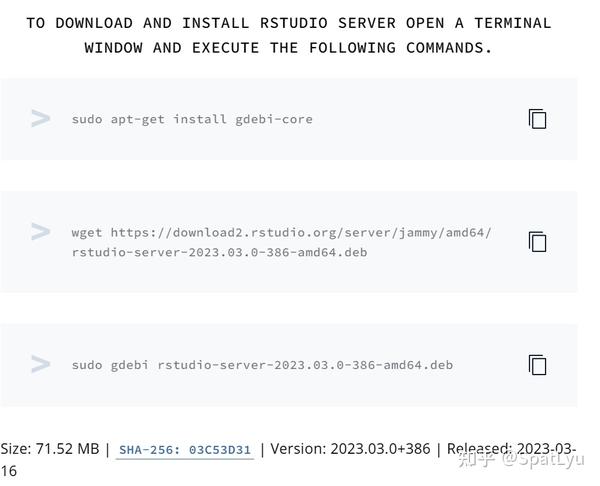
Task: Click the rstudio-server-2023.03.0-386-amd64.deb line under wget
Action: click(220, 253)
